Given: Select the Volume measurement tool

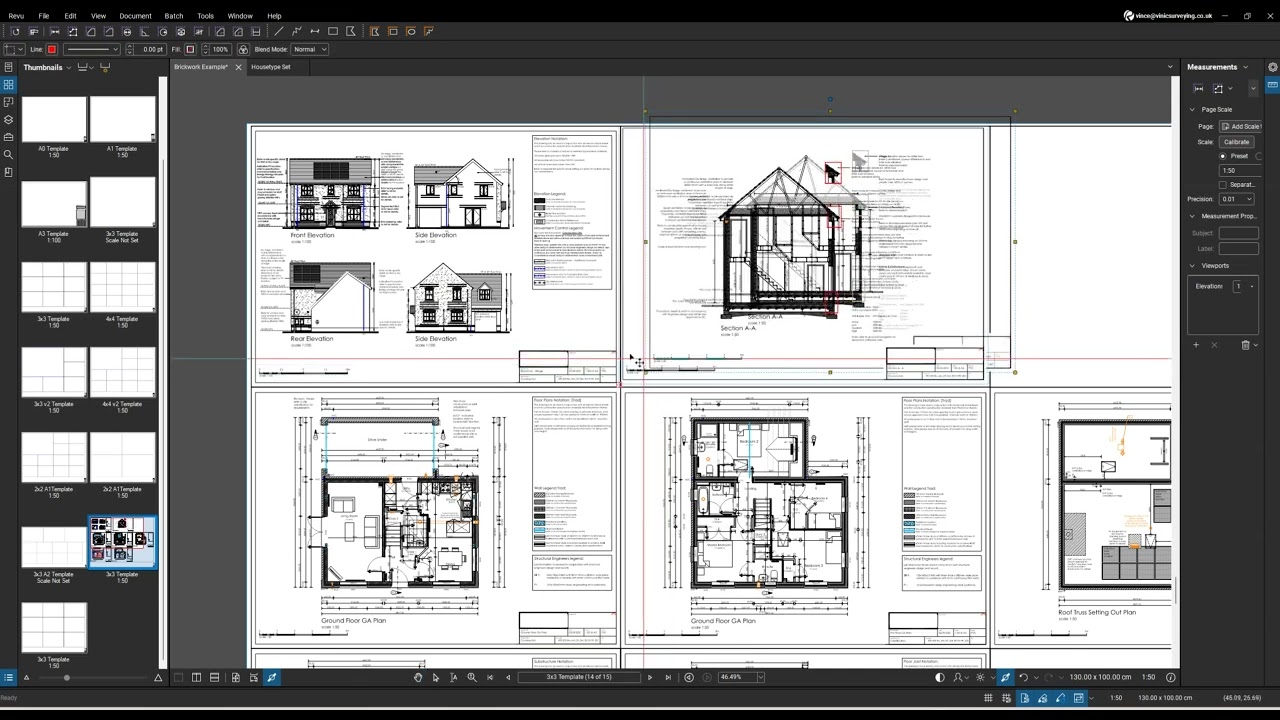Looking at the screenshot, I should [x=180, y=32].
